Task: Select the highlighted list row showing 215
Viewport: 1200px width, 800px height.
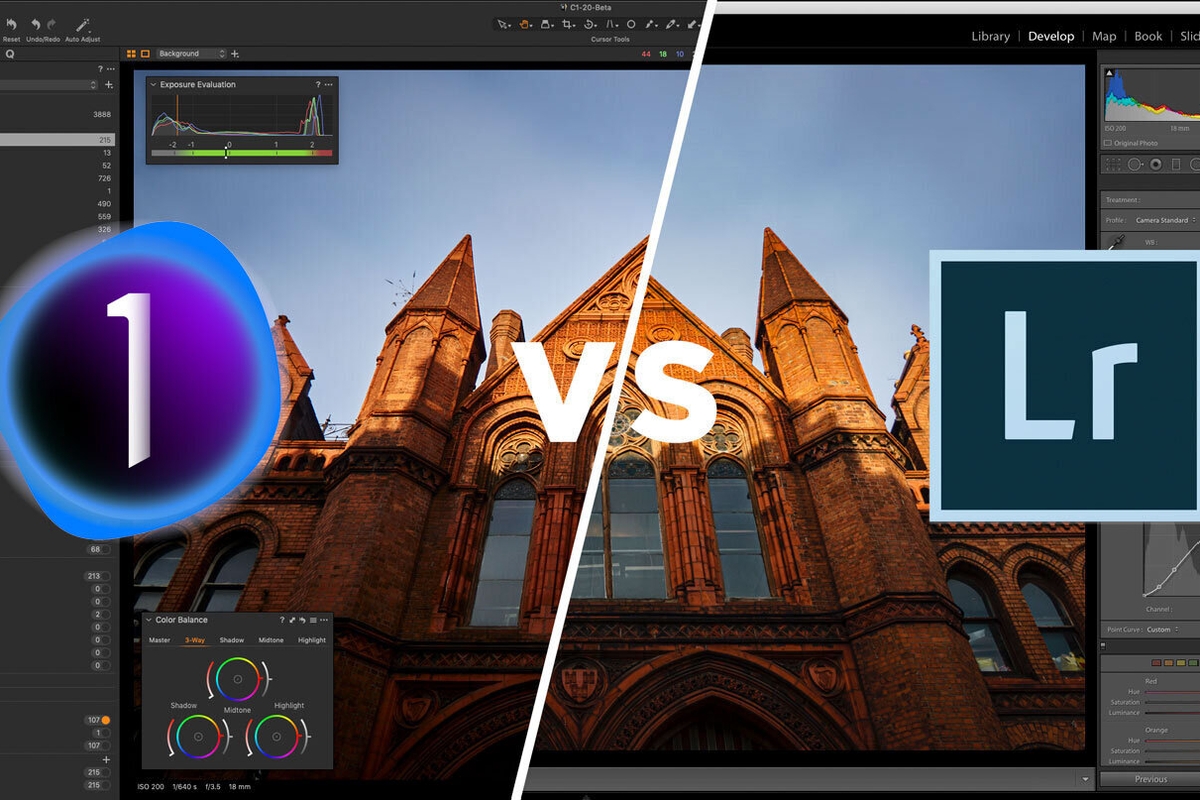Action: (57, 140)
